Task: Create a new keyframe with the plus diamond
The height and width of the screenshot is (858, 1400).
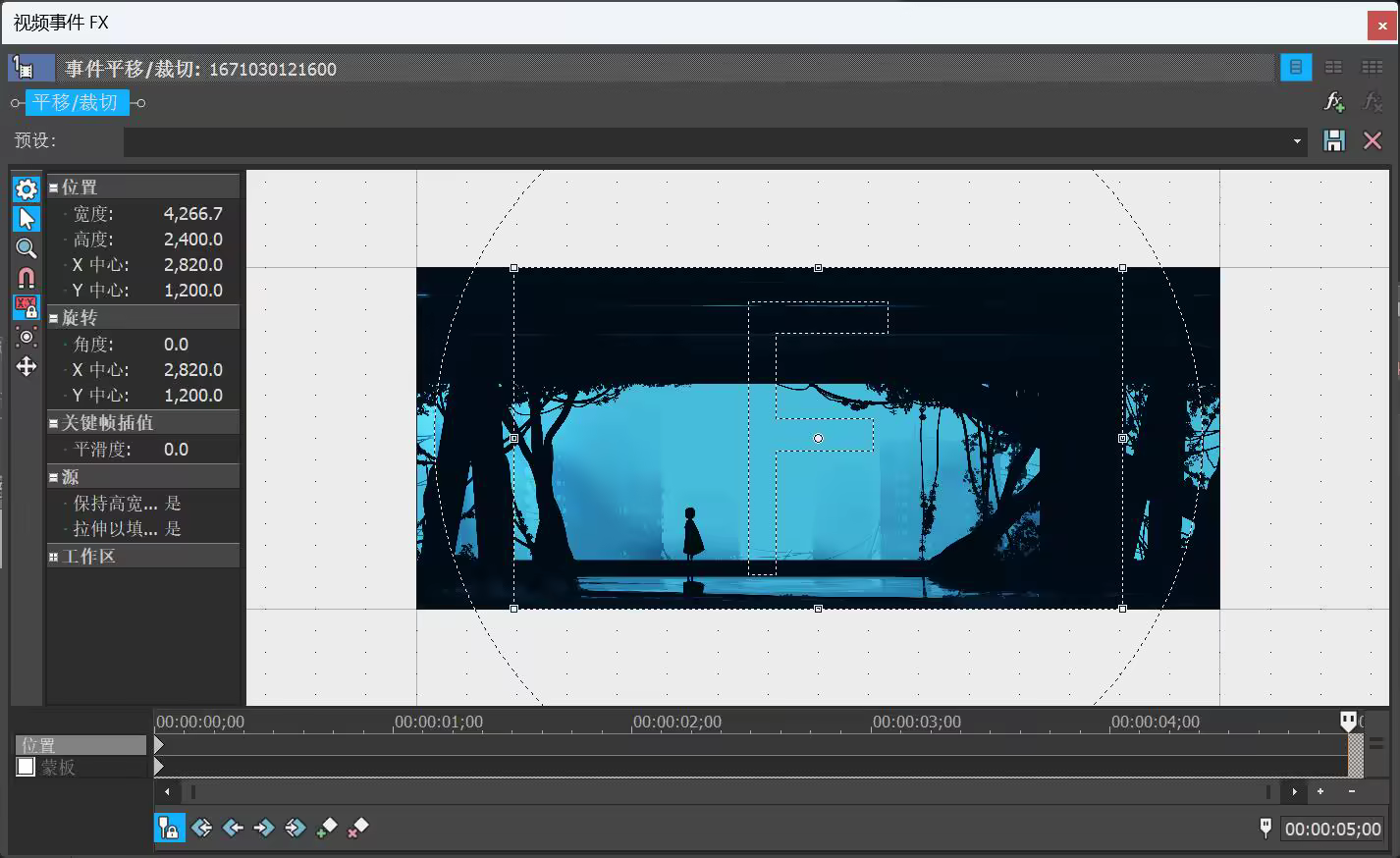Action: click(x=326, y=828)
